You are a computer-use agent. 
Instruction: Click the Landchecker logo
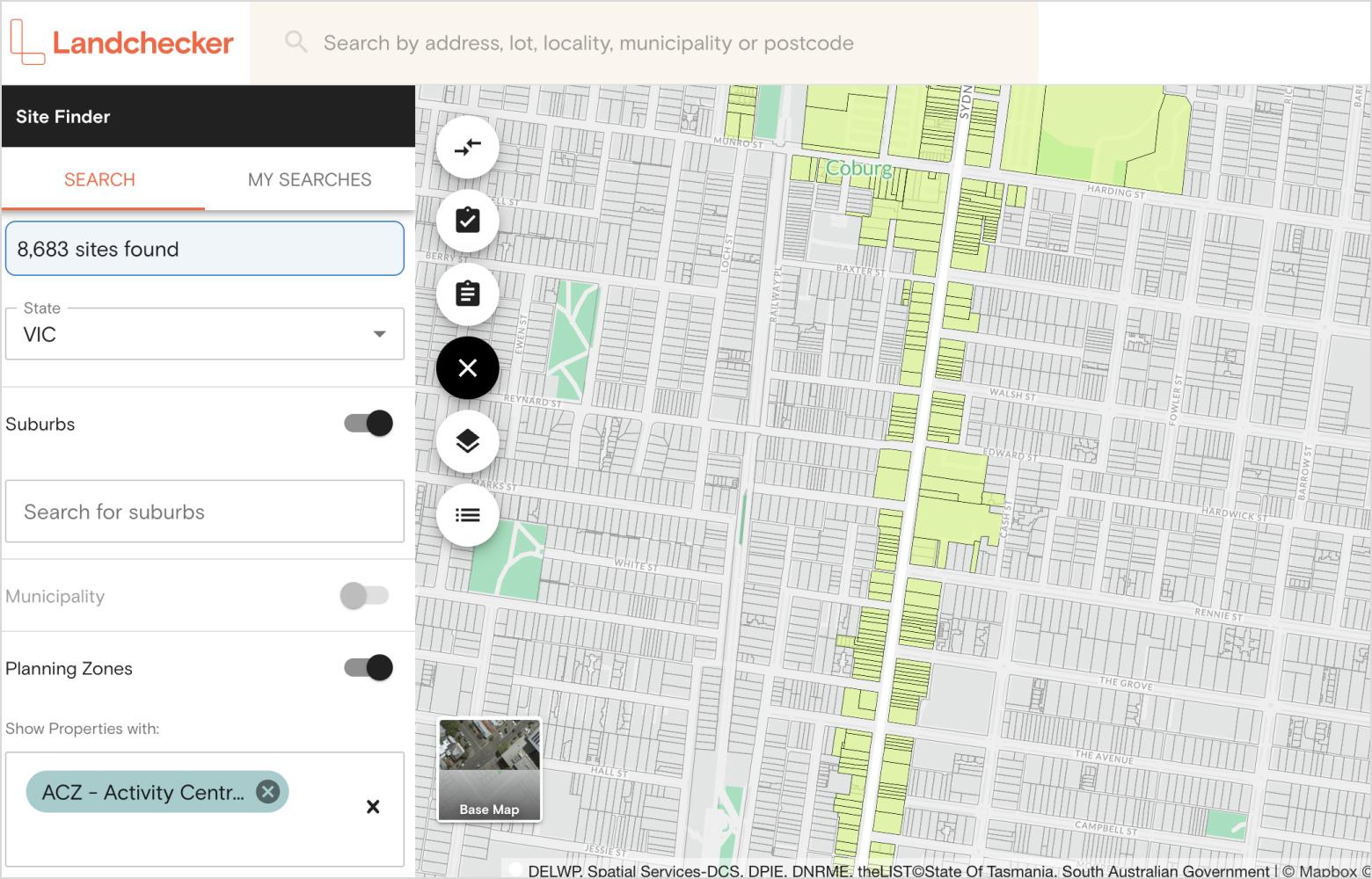coord(122,42)
